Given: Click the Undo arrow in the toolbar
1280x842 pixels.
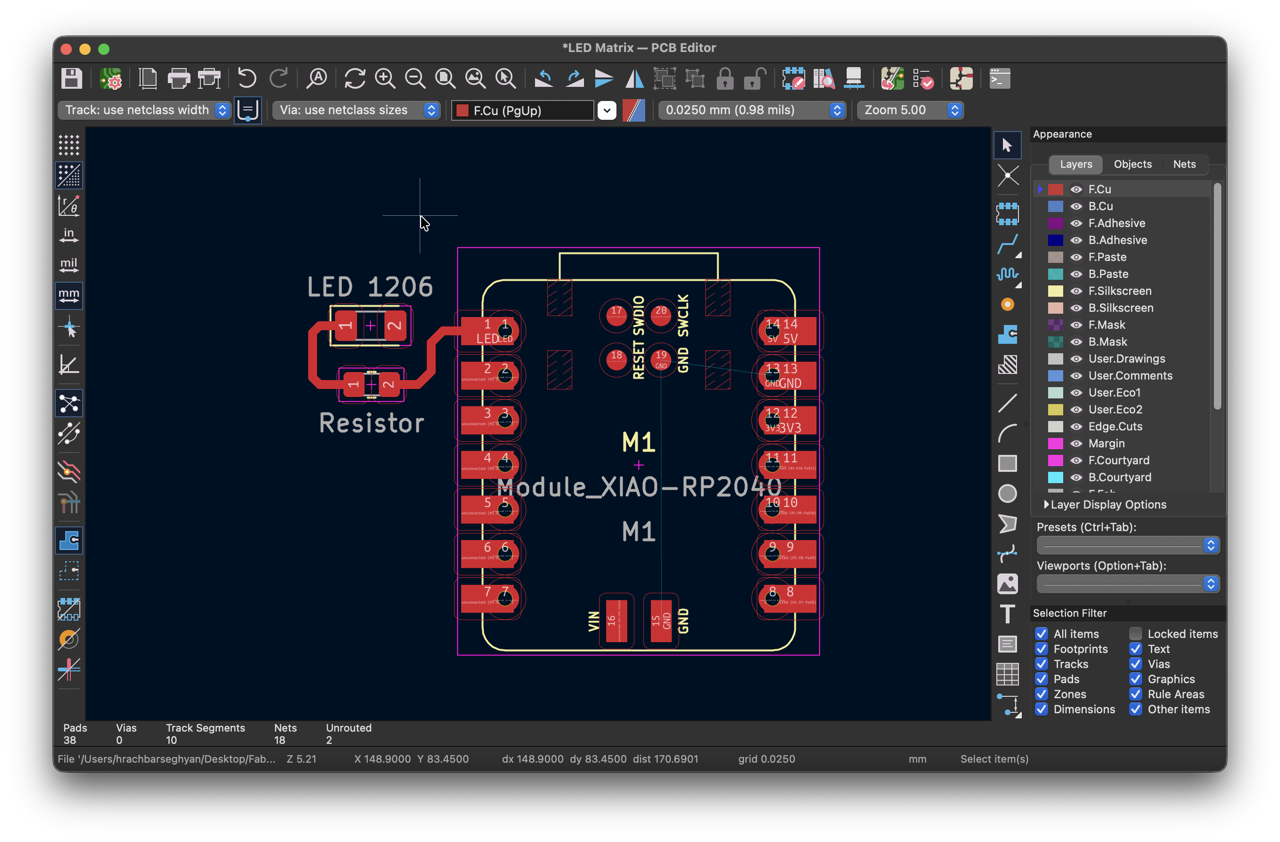Looking at the screenshot, I should (247, 78).
